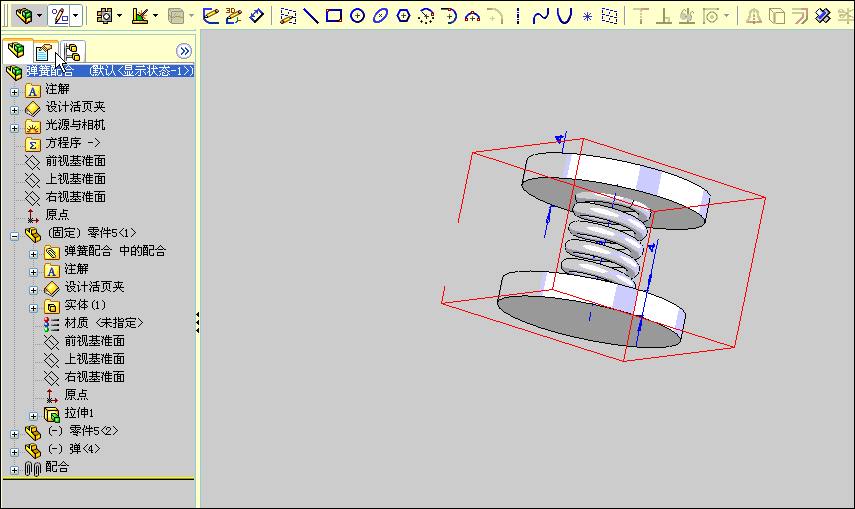Open the assembly icon dropdown arrow

39,16
